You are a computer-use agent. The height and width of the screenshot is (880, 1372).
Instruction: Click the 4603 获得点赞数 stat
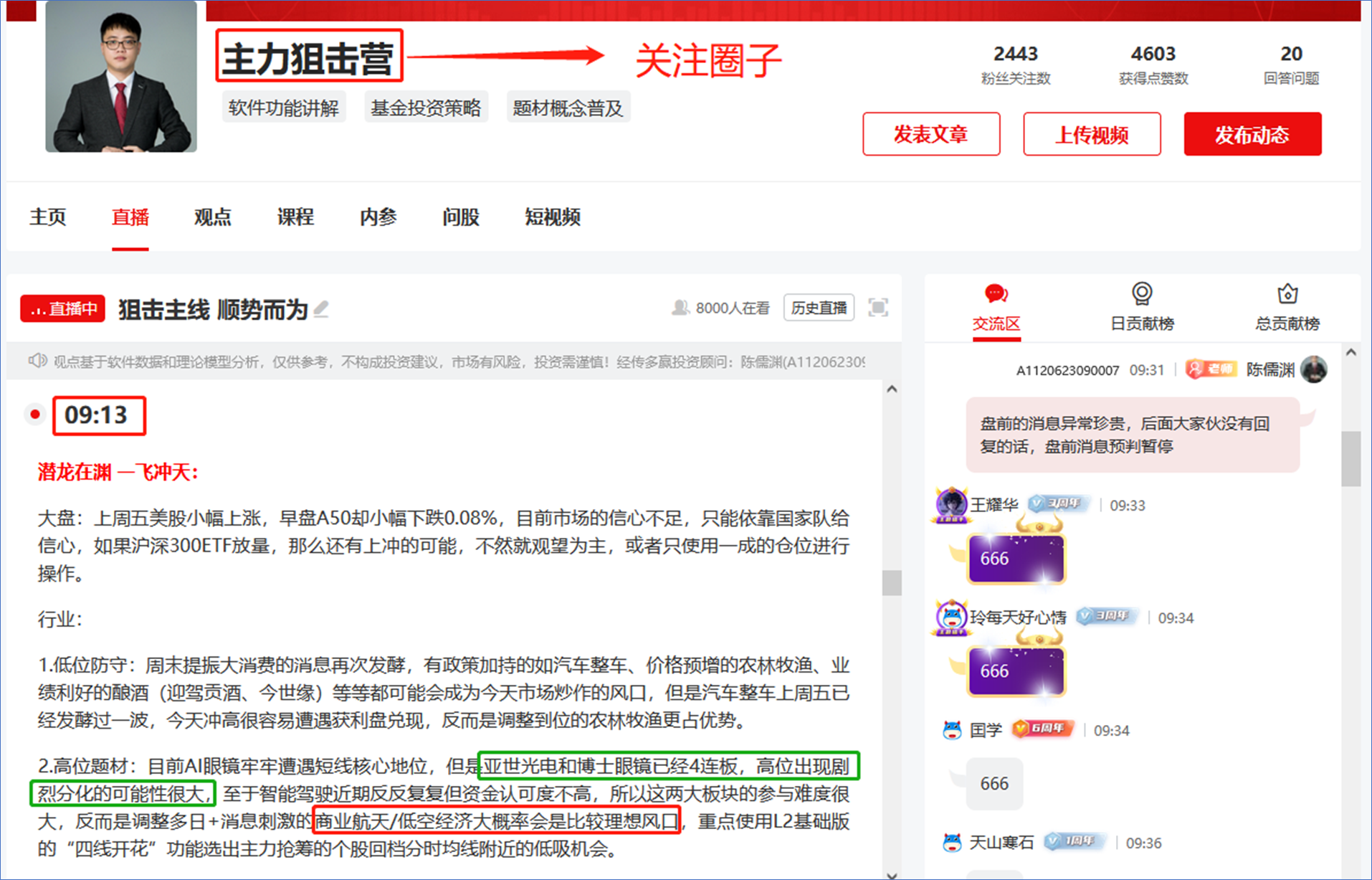click(x=1153, y=65)
